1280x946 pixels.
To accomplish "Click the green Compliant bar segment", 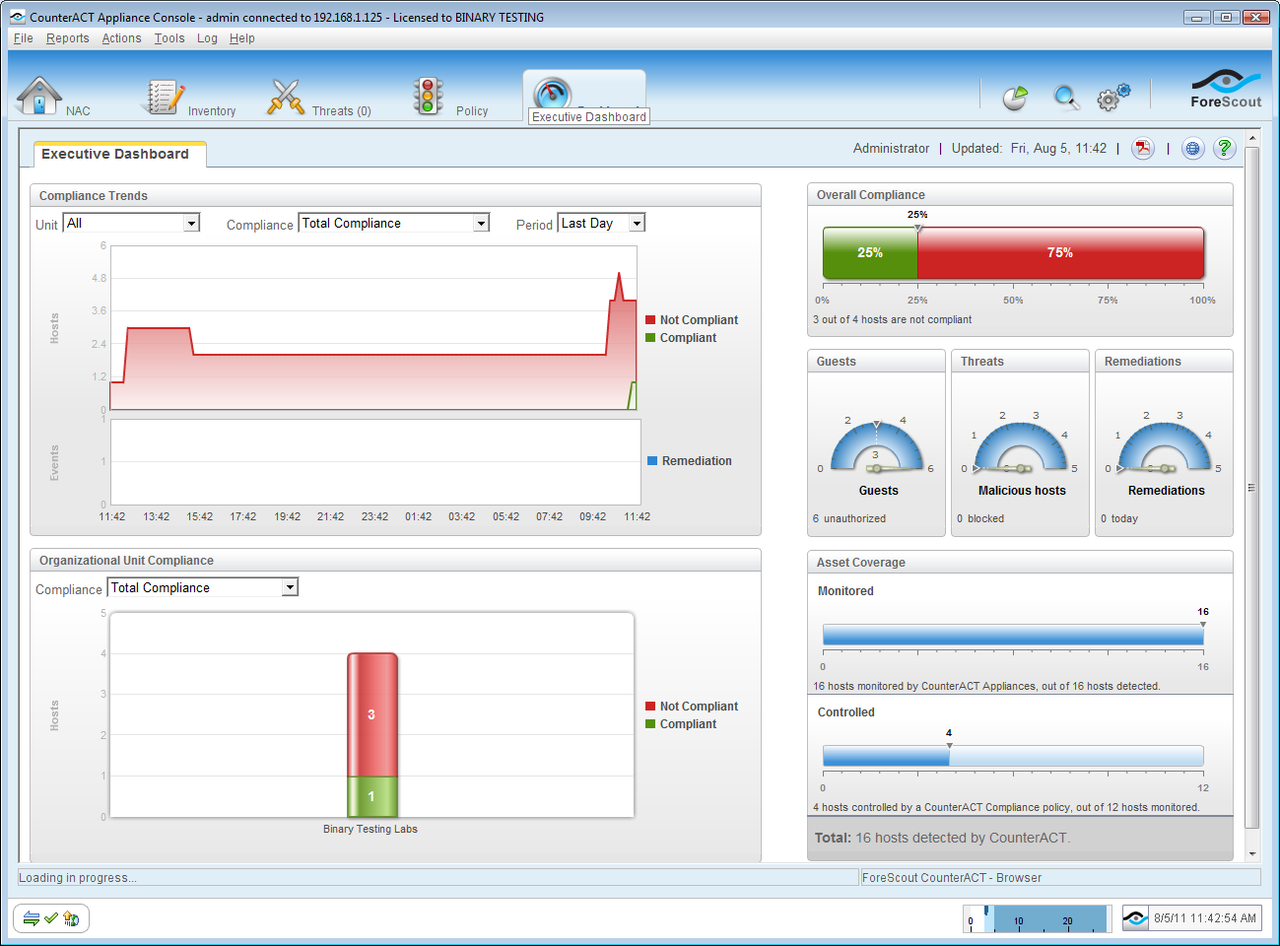I will (372, 796).
